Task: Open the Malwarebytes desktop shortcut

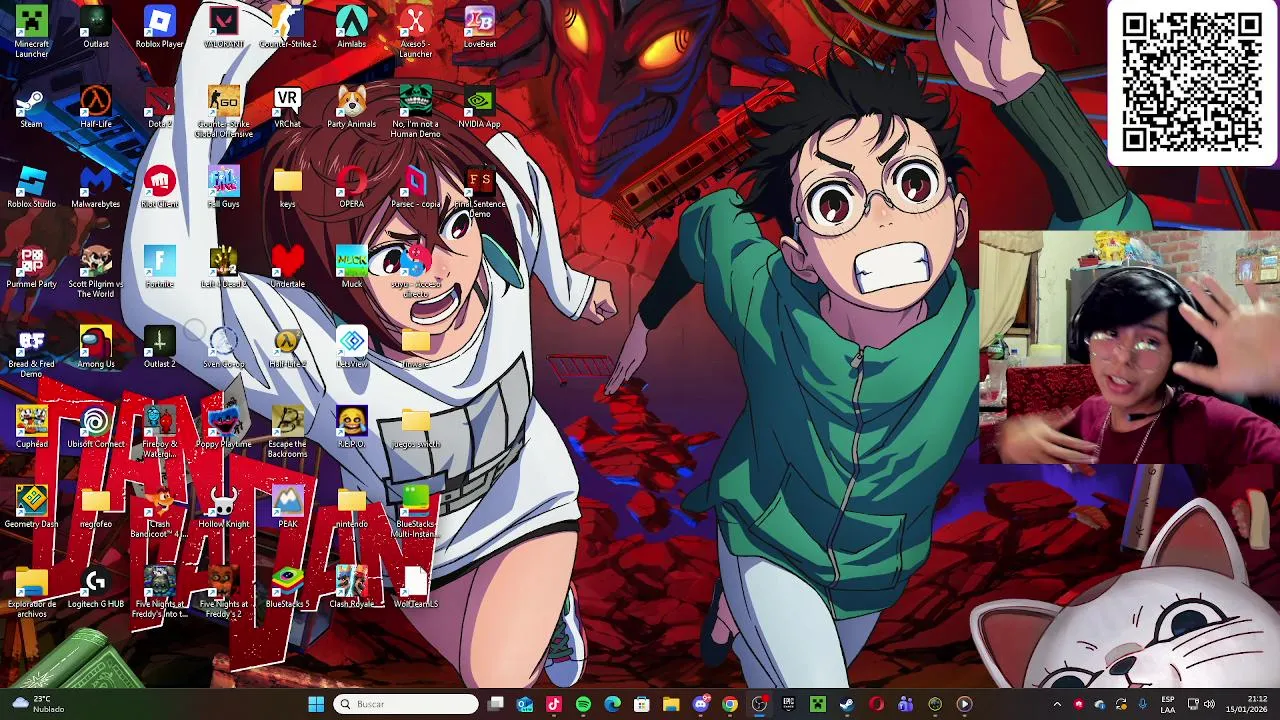Action: coord(96,188)
